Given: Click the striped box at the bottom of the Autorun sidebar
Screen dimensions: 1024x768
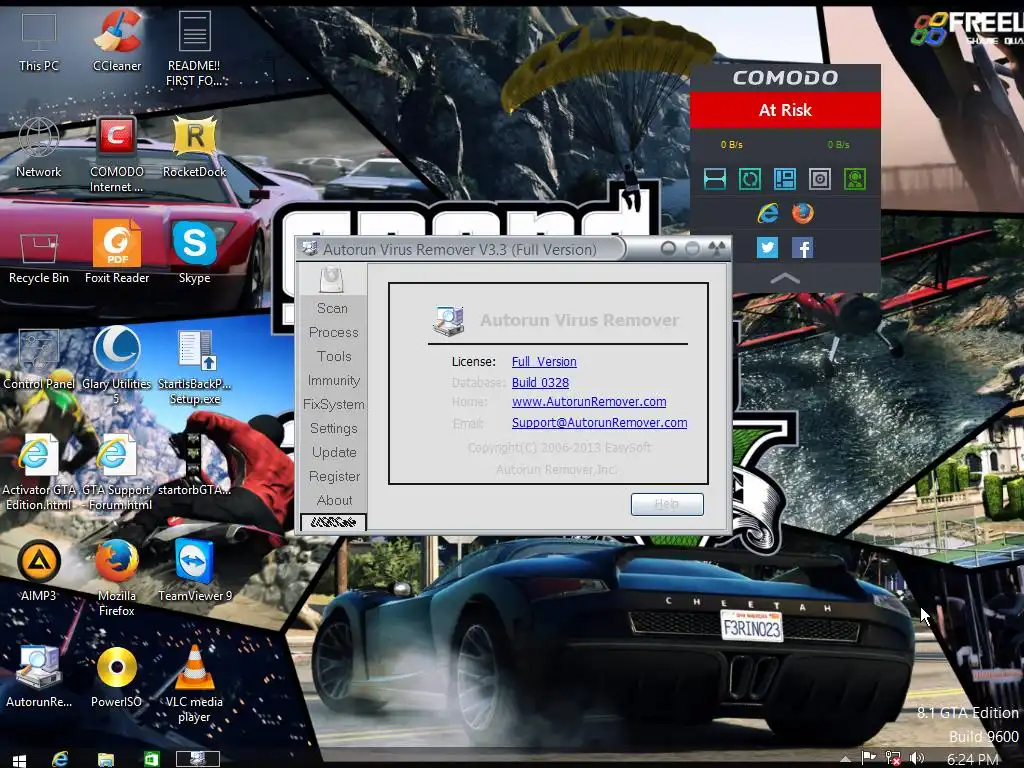Looking at the screenshot, I should click(x=333, y=522).
